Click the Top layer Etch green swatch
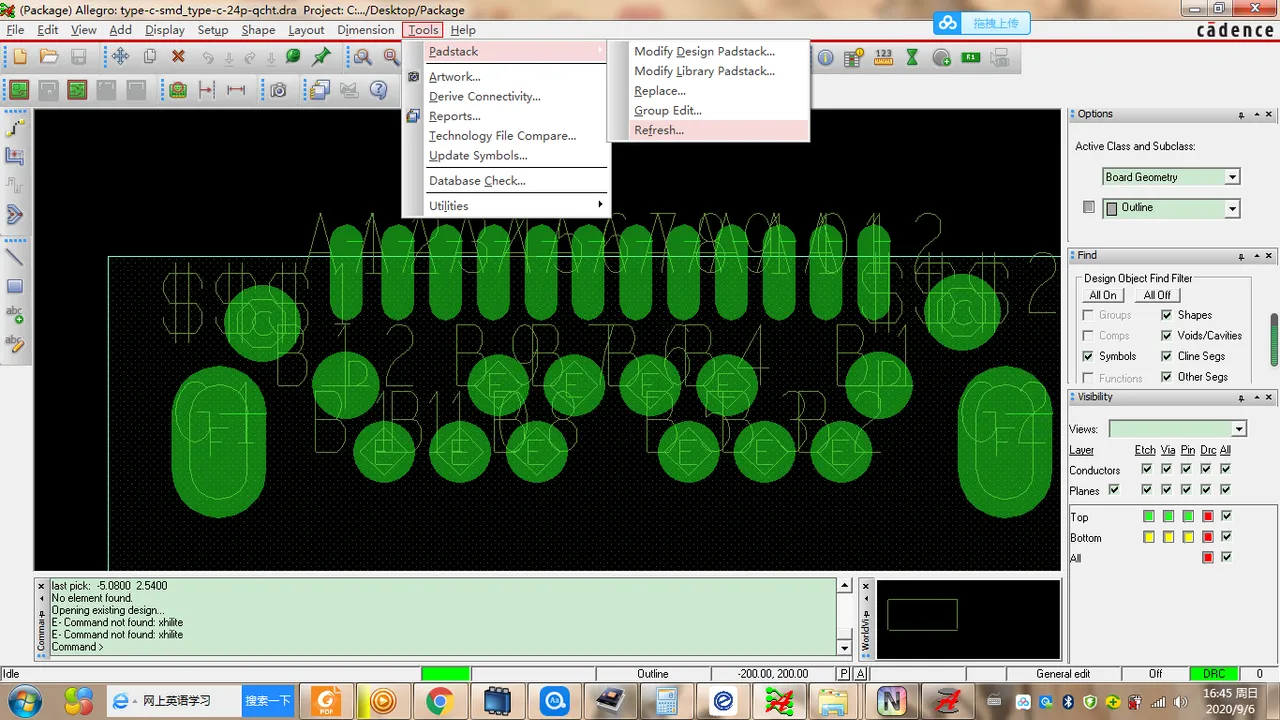 coord(1148,516)
